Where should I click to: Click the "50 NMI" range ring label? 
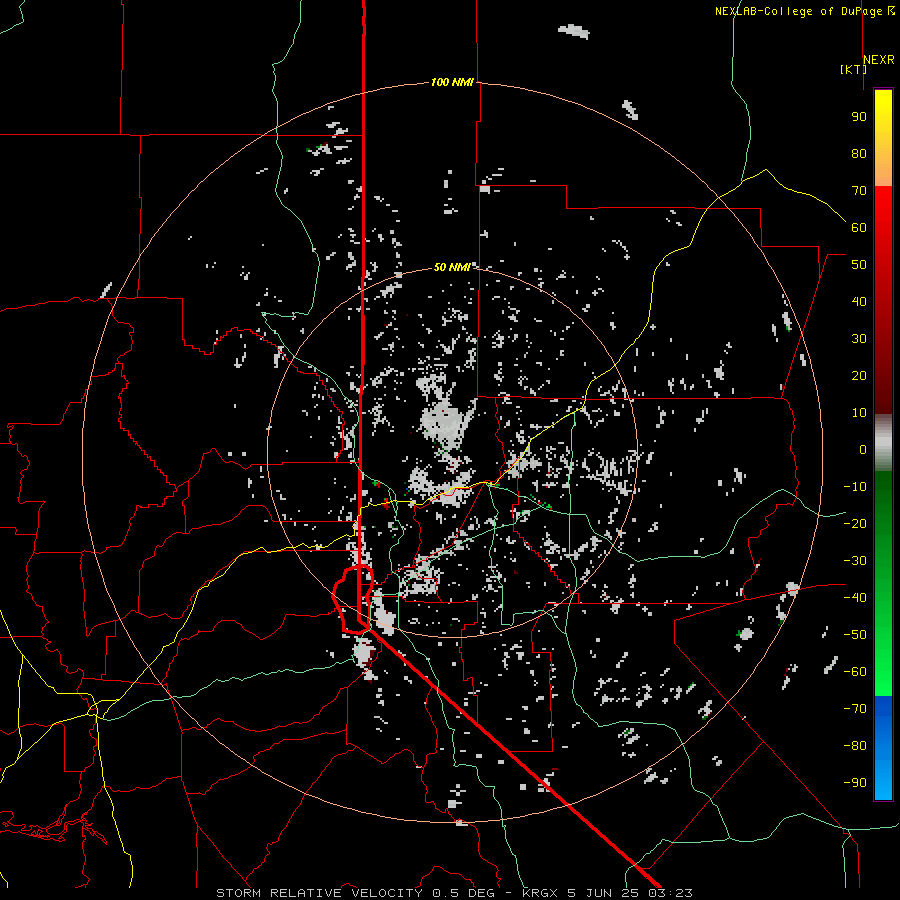coord(452,267)
